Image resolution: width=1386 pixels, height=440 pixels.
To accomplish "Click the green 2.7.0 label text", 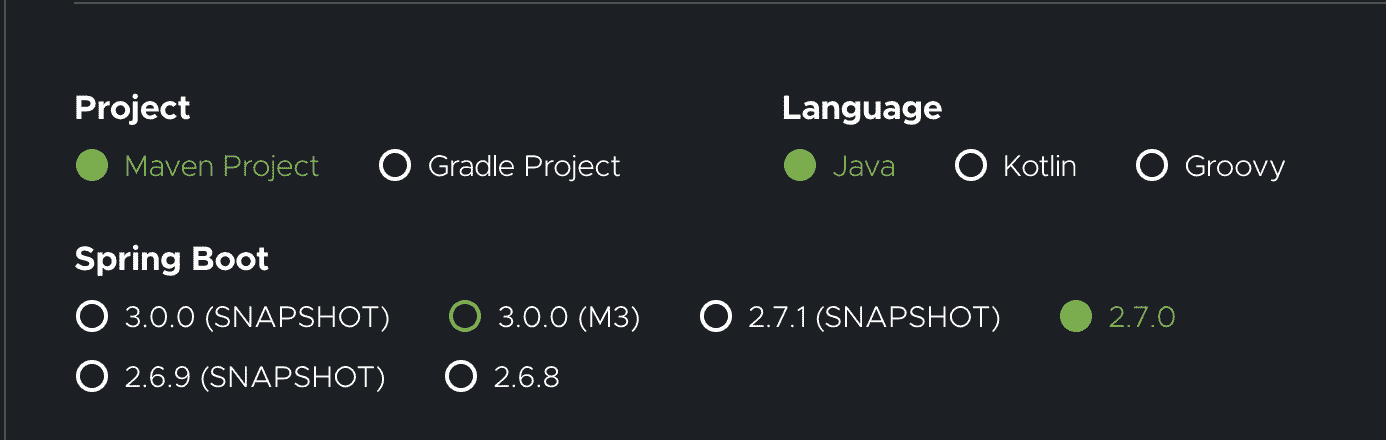I will [x=1142, y=318].
